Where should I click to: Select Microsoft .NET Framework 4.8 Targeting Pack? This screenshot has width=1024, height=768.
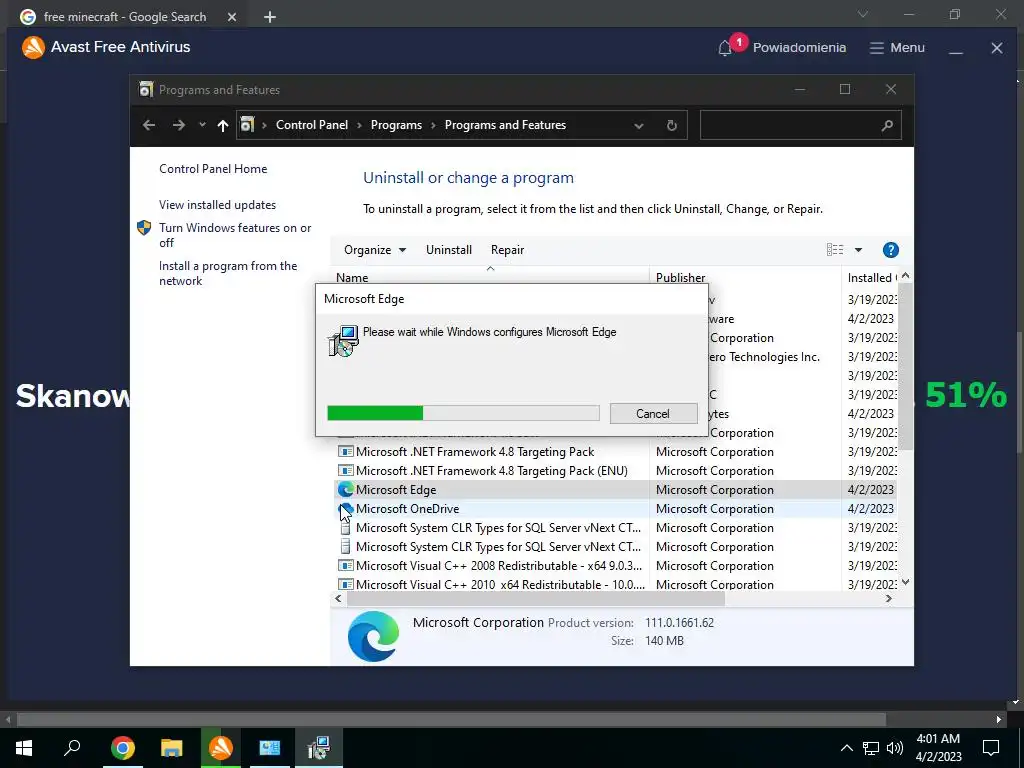[475, 452]
